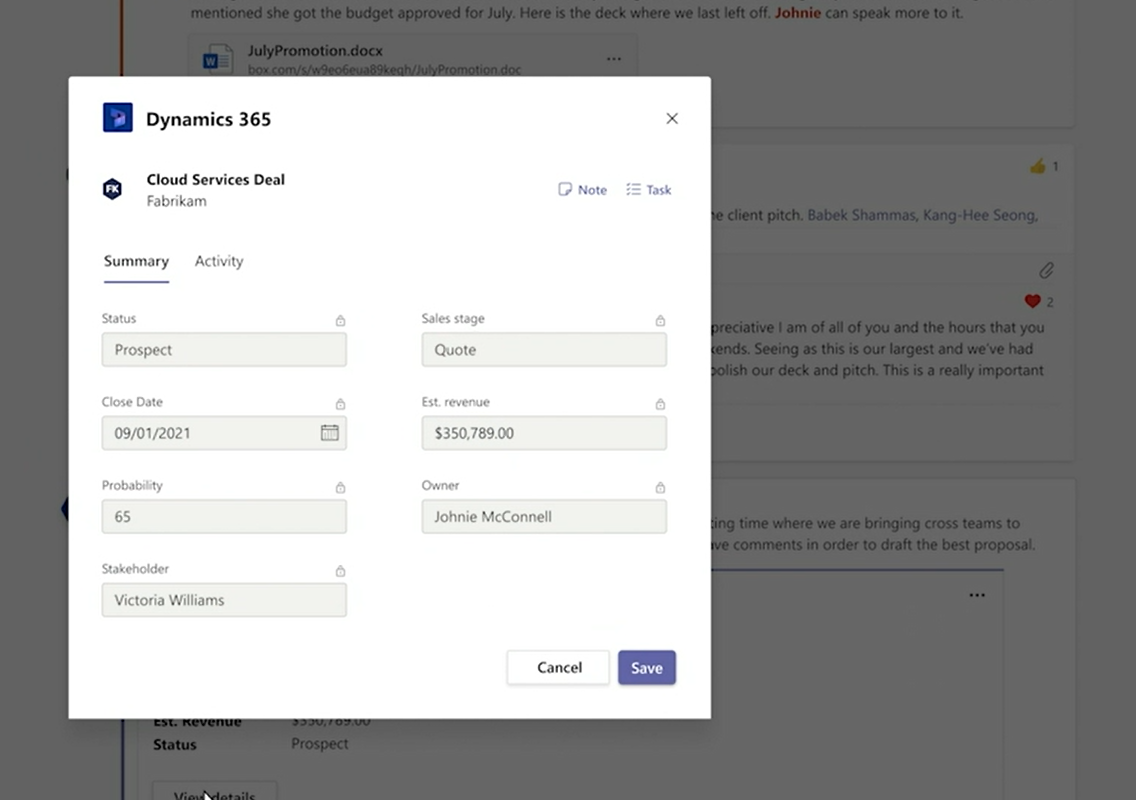Viewport: 1136px width, 800px height.
Task: Open the Close Date calendar picker
Action: (x=330, y=433)
